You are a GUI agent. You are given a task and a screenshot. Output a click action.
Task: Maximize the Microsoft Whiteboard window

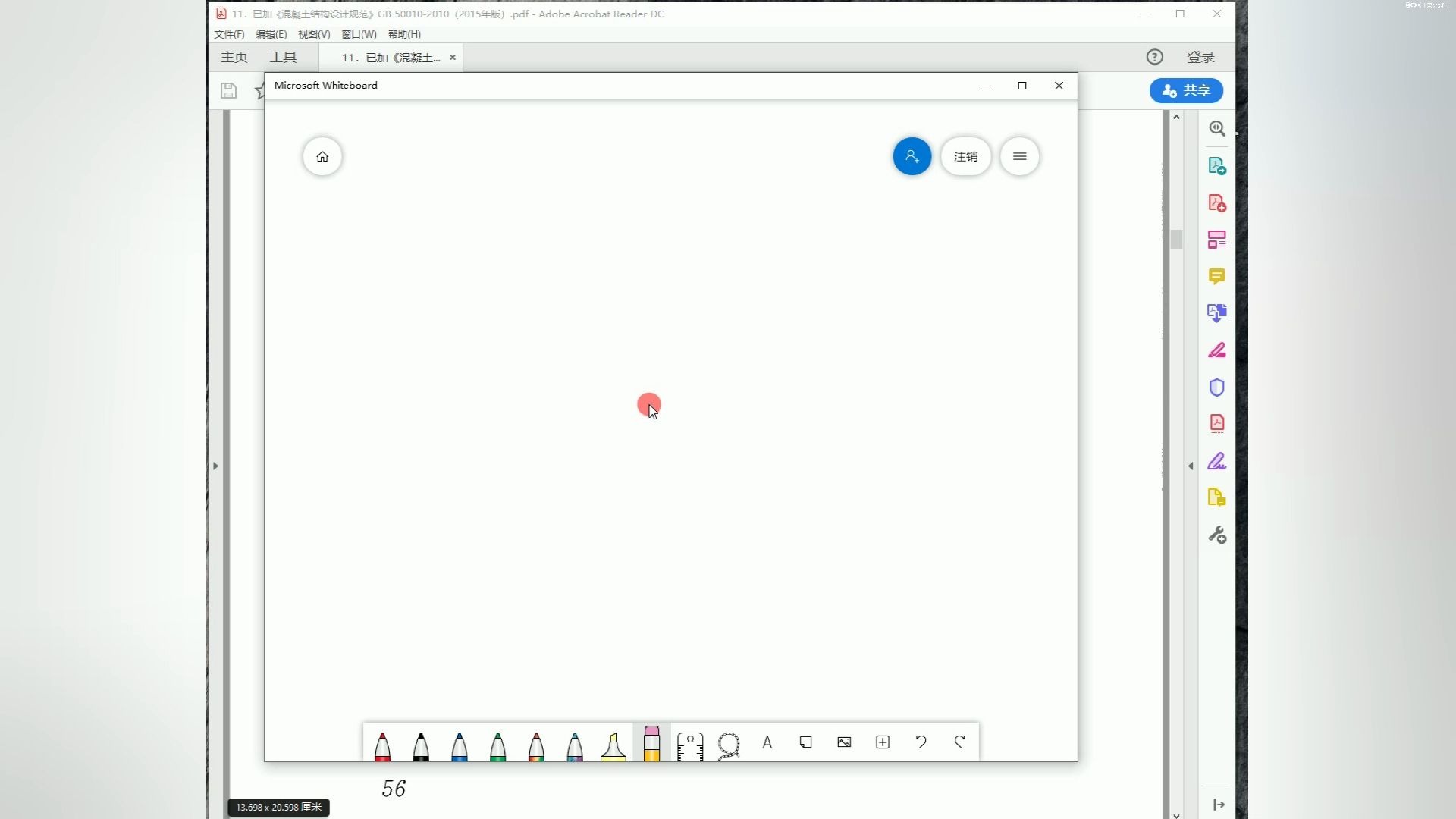click(x=1021, y=86)
